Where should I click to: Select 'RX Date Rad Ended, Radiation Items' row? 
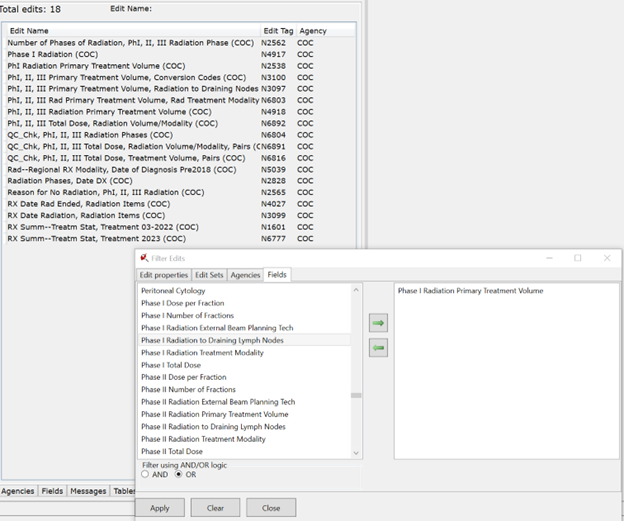(x=180, y=204)
